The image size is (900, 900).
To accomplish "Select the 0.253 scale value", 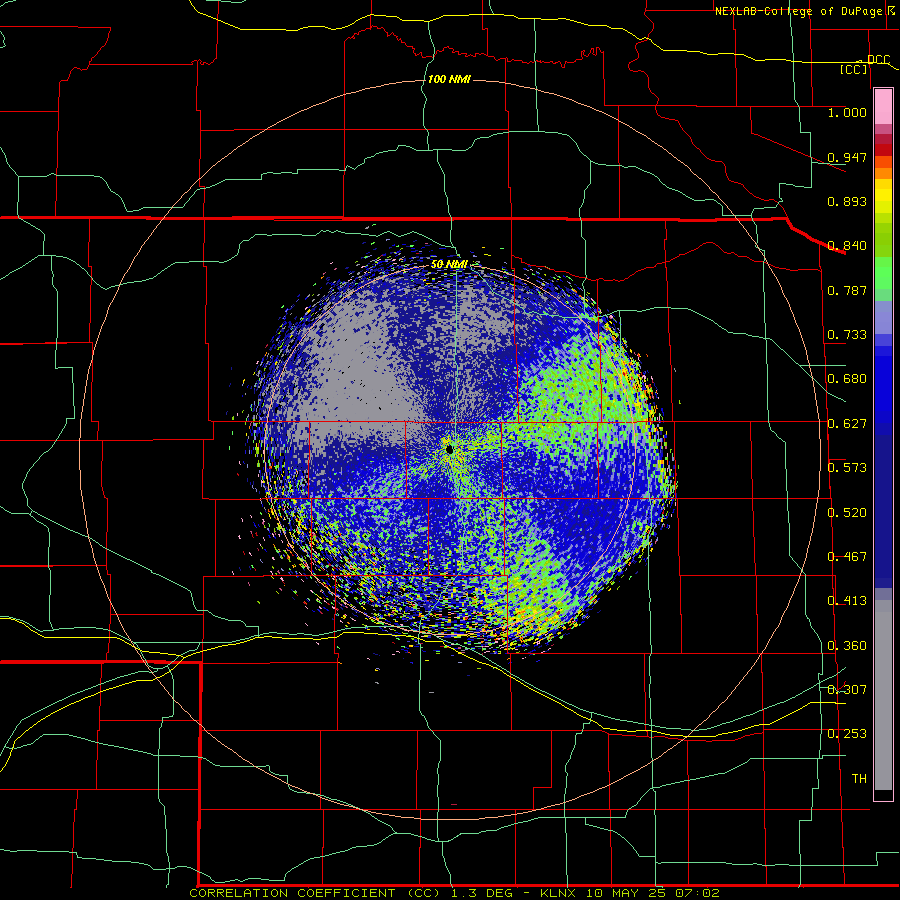I will pos(847,734).
